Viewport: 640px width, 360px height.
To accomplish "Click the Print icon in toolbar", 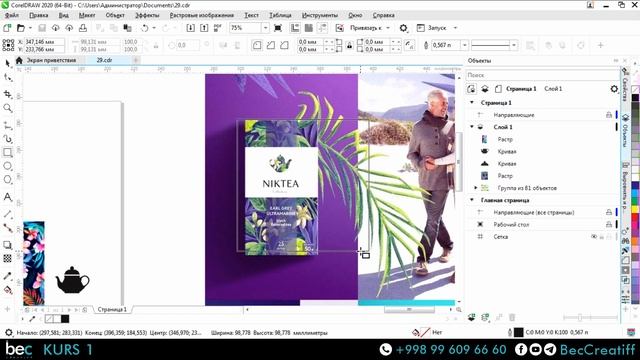I will 82,28.
